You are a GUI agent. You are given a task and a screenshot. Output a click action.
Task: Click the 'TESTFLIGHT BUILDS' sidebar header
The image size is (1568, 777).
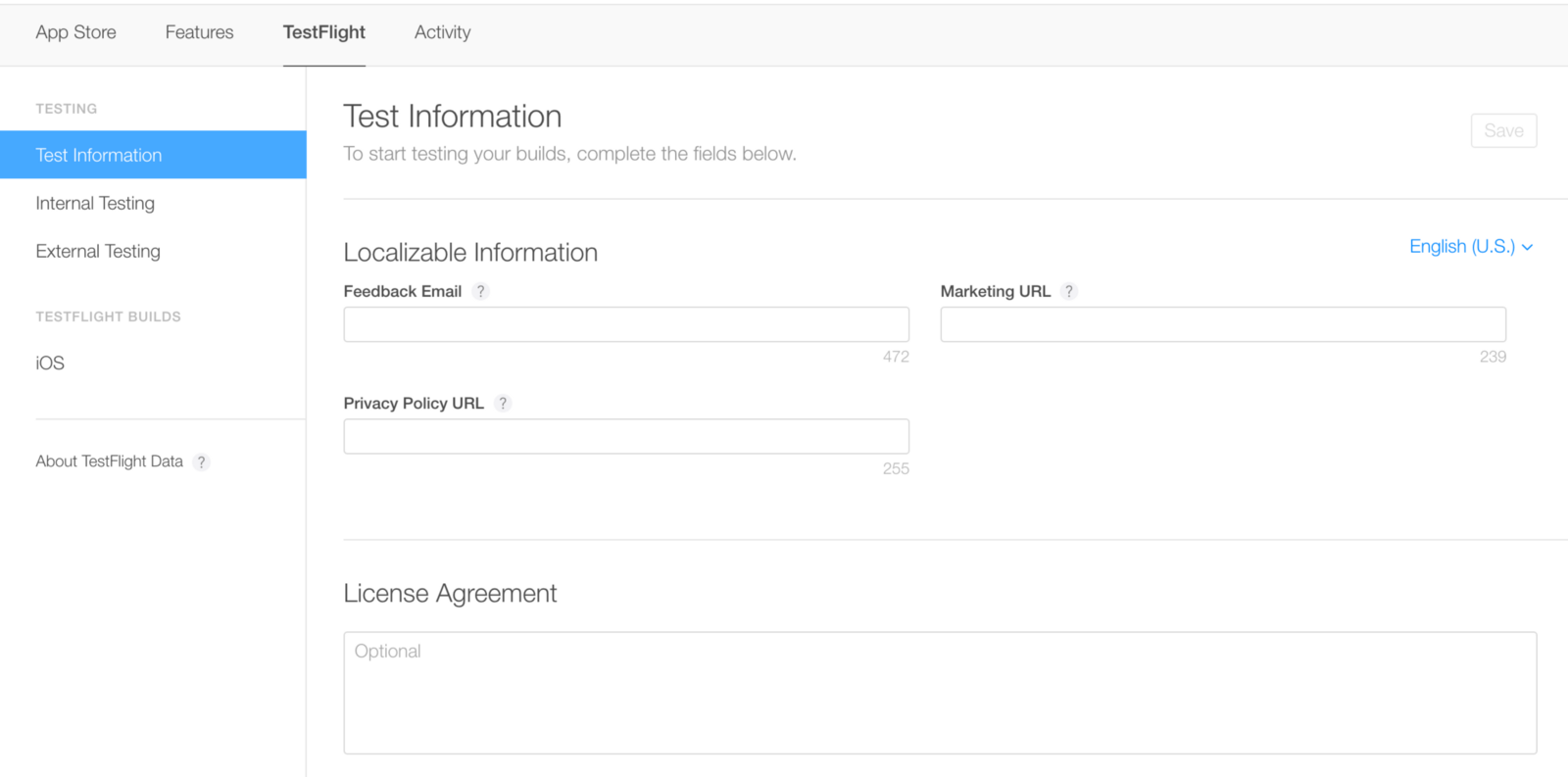pyautogui.click(x=108, y=316)
